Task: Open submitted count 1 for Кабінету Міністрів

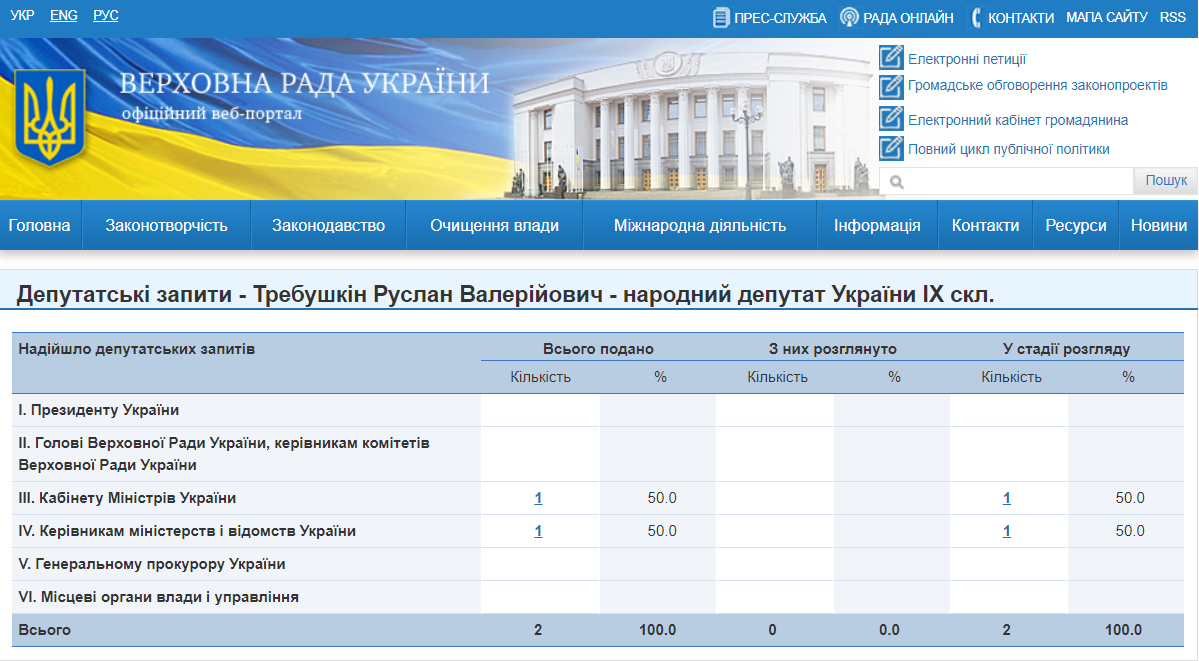Action: [x=538, y=498]
